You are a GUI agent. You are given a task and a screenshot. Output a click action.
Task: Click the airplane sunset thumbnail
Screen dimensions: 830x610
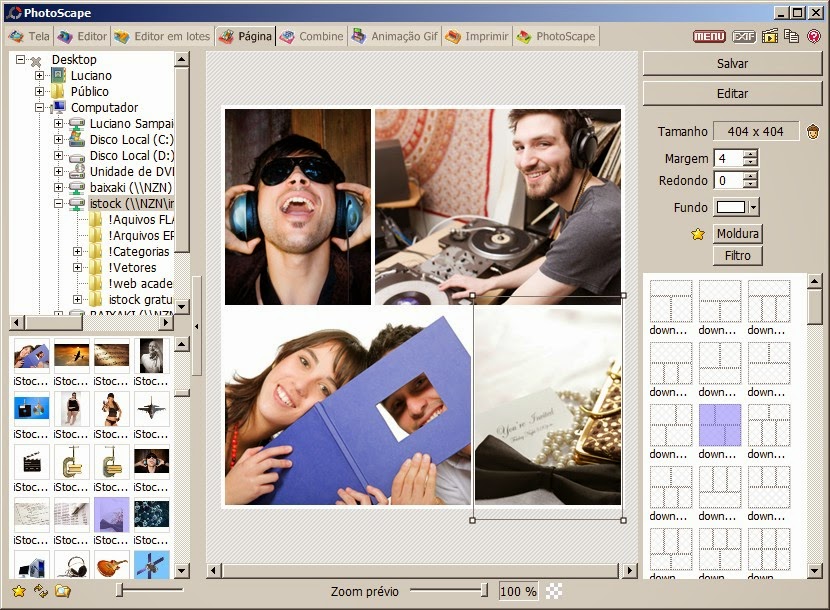[x=71, y=355]
